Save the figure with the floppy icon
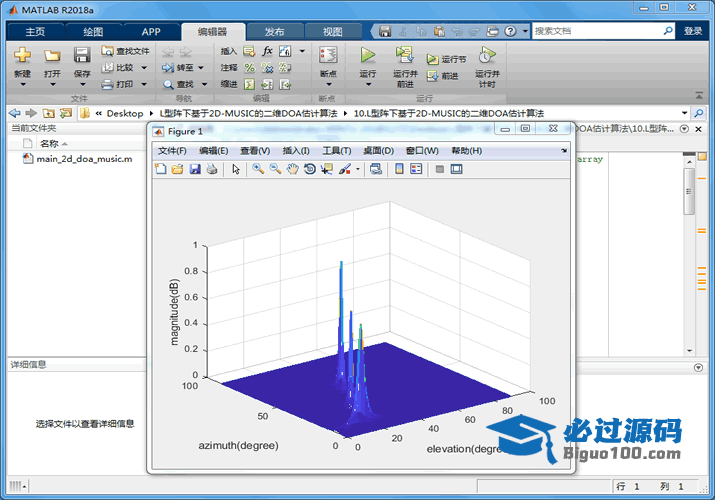 (x=195, y=169)
